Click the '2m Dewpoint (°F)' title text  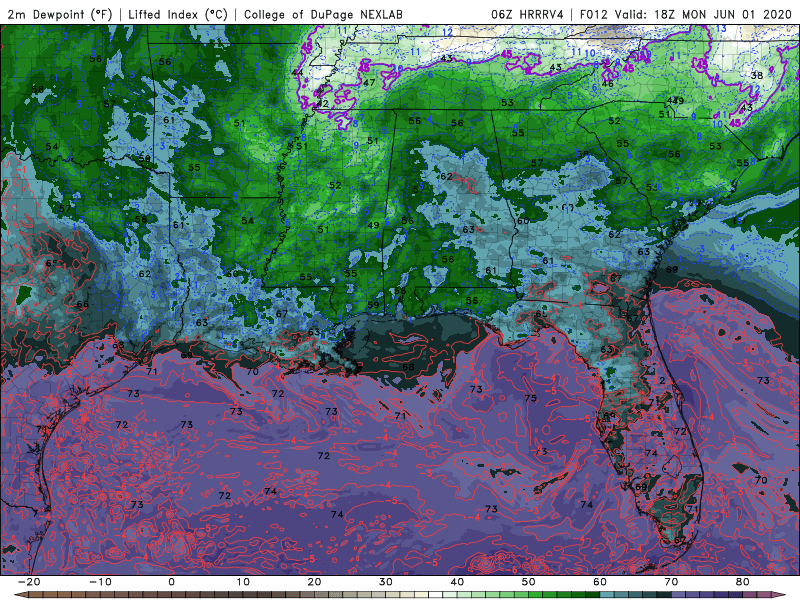coord(60,14)
